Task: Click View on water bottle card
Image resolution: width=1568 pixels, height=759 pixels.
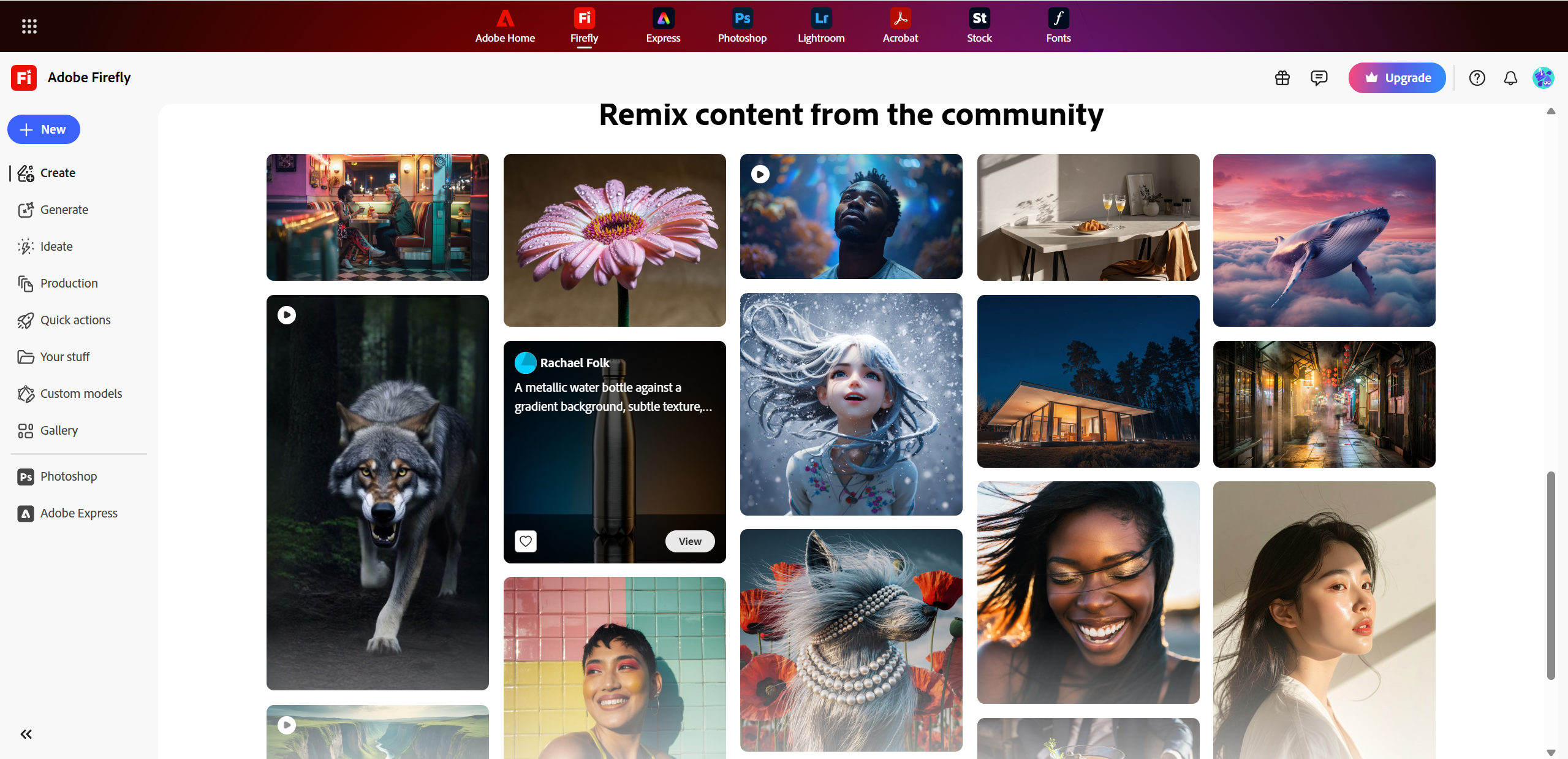Action: 689,541
